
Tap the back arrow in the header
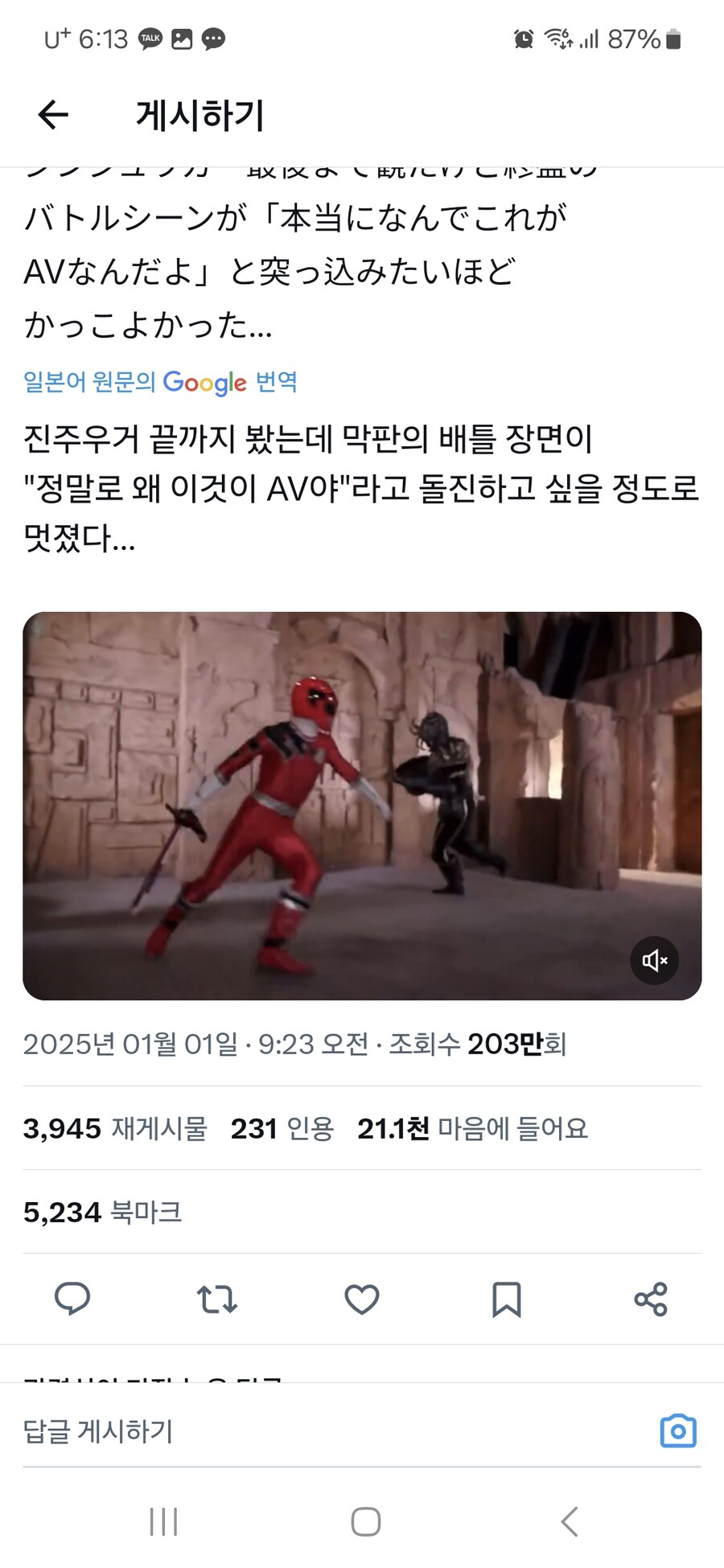coord(53,115)
